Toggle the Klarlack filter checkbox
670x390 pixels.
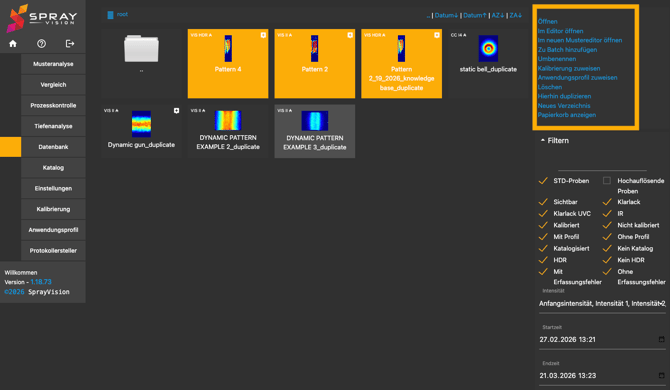click(607, 202)
